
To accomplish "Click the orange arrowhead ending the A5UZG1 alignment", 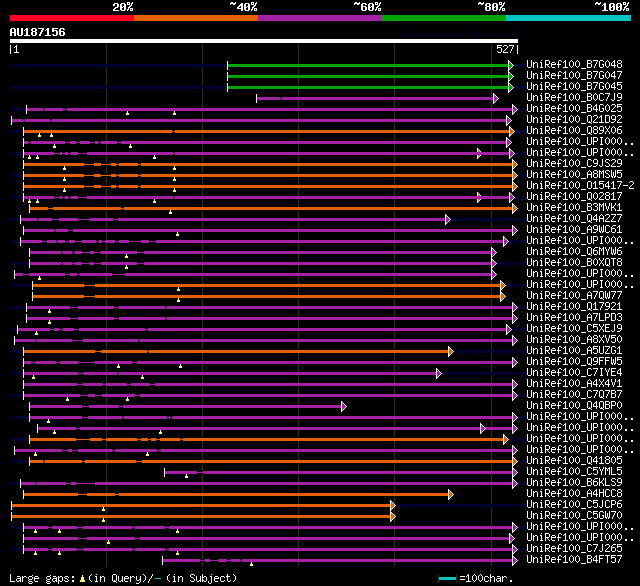I will tap(451, 351).
